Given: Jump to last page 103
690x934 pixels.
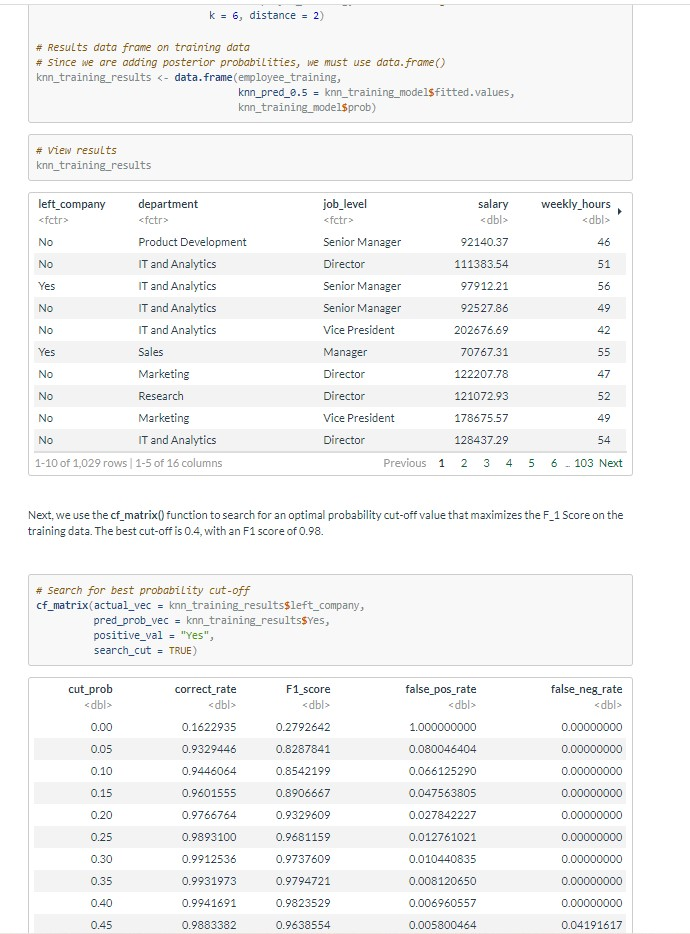Looking at the screenshot, I should coord(583,463).
